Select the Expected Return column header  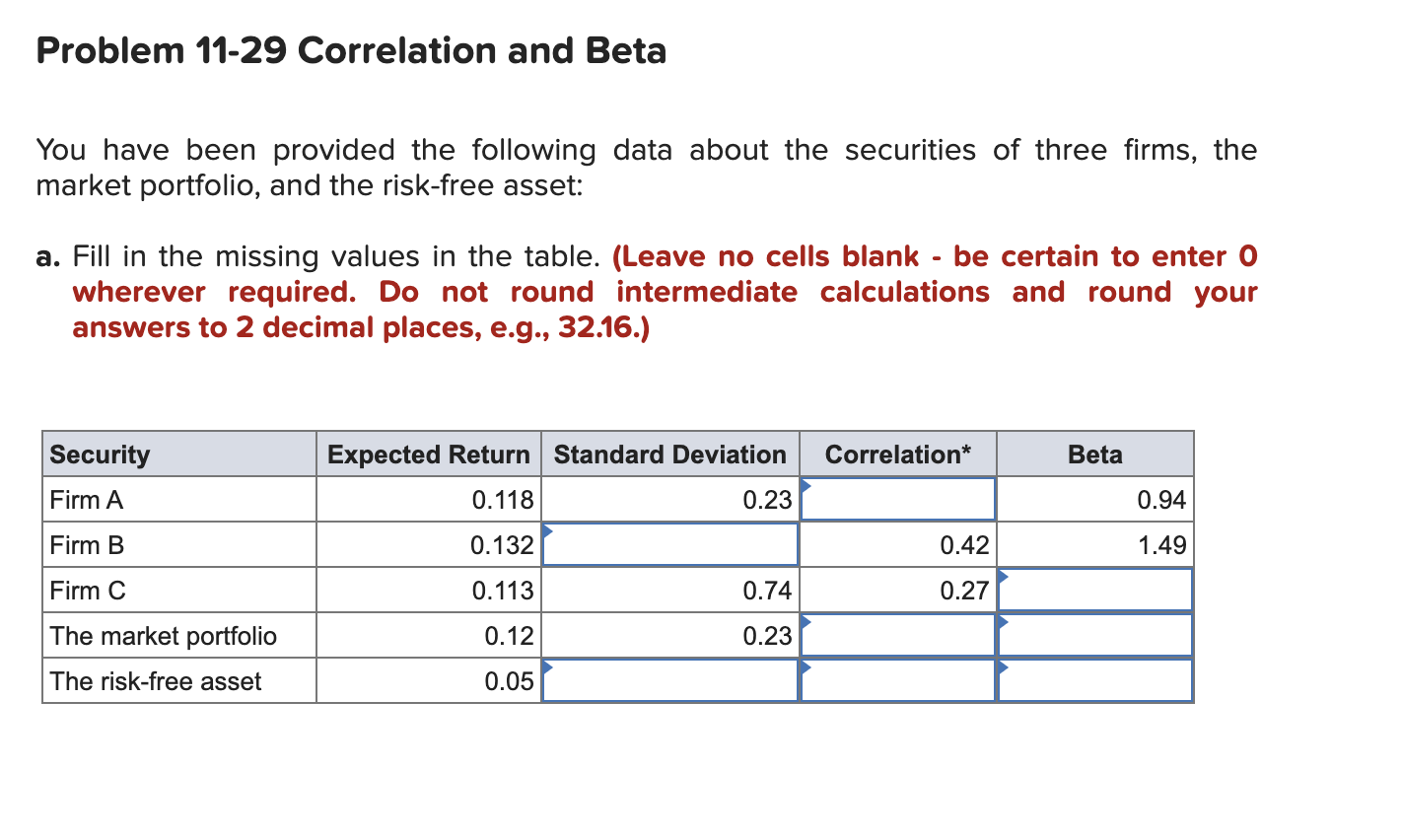428,454
